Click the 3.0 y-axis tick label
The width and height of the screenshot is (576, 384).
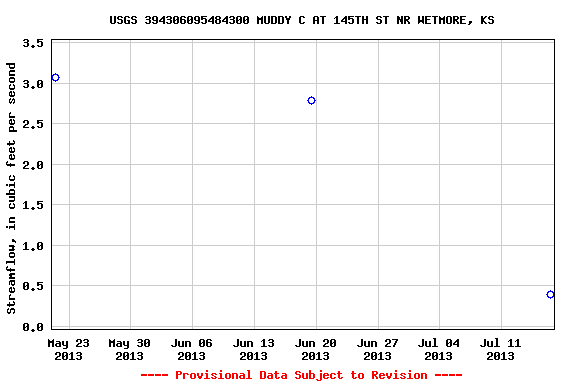[33, 84]
